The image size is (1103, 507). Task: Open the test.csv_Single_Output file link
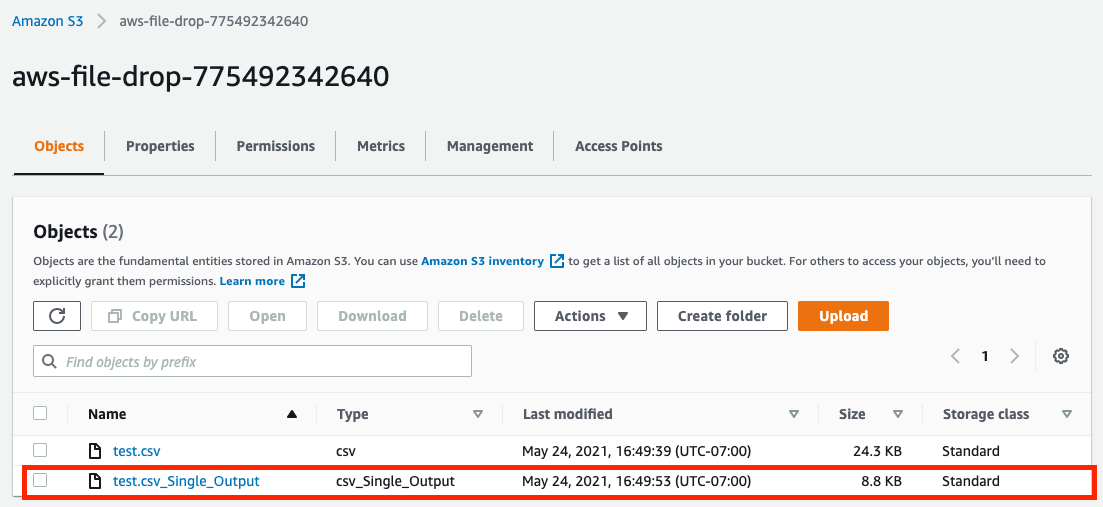click(x=186, y=481)
